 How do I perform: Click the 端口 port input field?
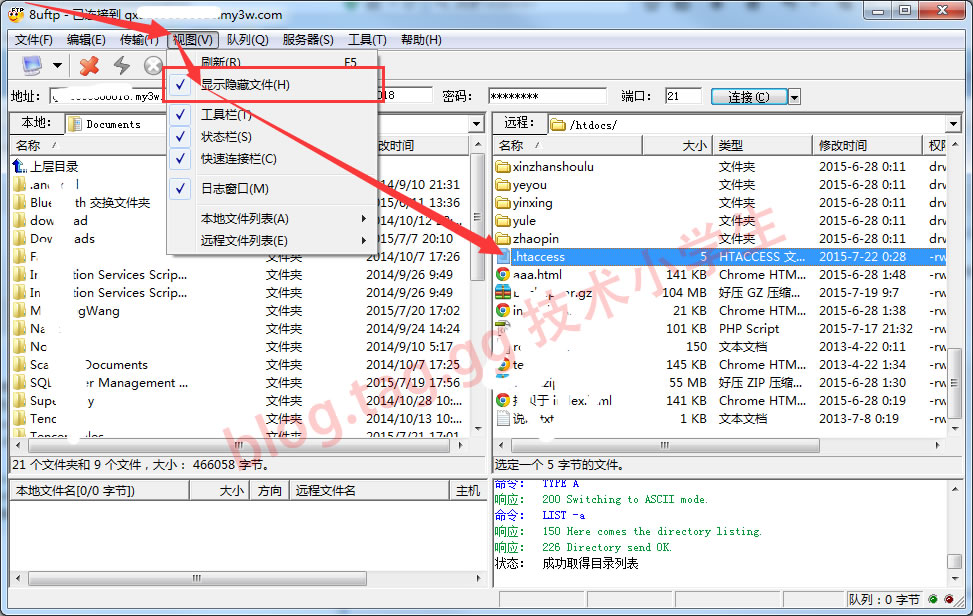tap(683, 96)
